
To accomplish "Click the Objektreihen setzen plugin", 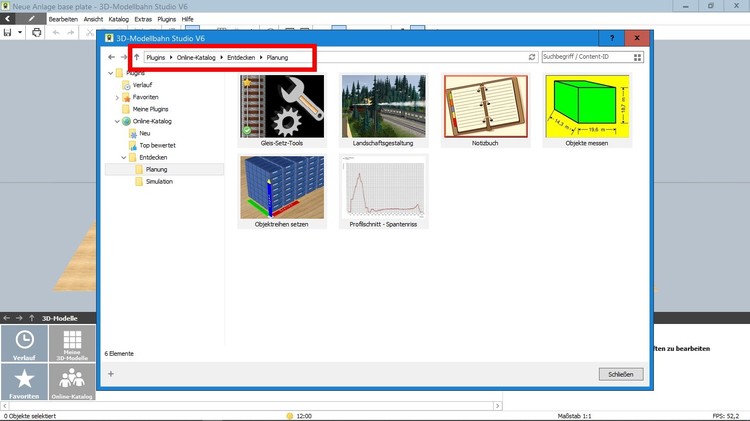I will point(283,187).
